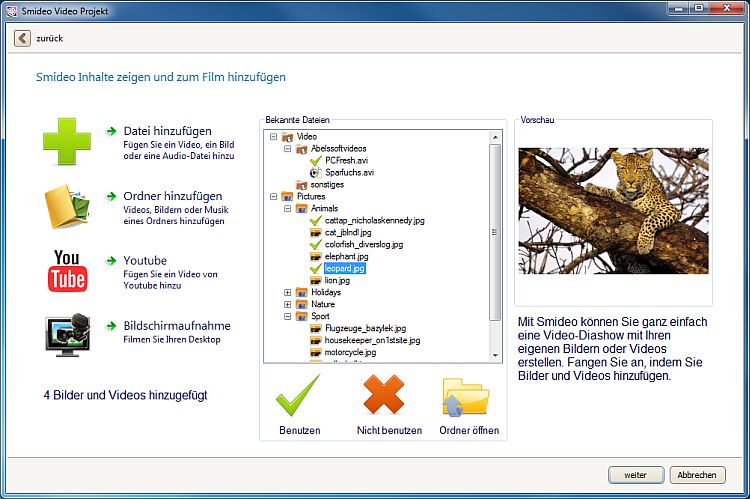Expand the Nature folder node
The image size is (750, 499).
tap(288, 305)
